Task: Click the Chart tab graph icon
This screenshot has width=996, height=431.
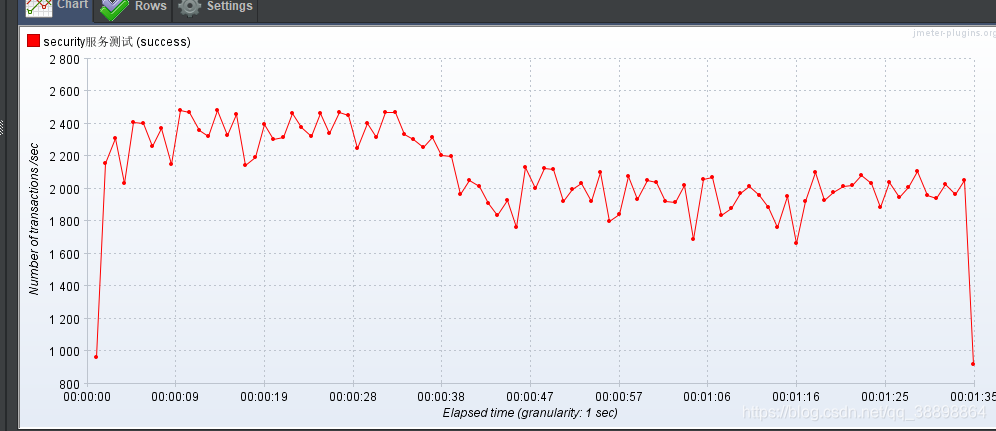Action: (38, 6)
